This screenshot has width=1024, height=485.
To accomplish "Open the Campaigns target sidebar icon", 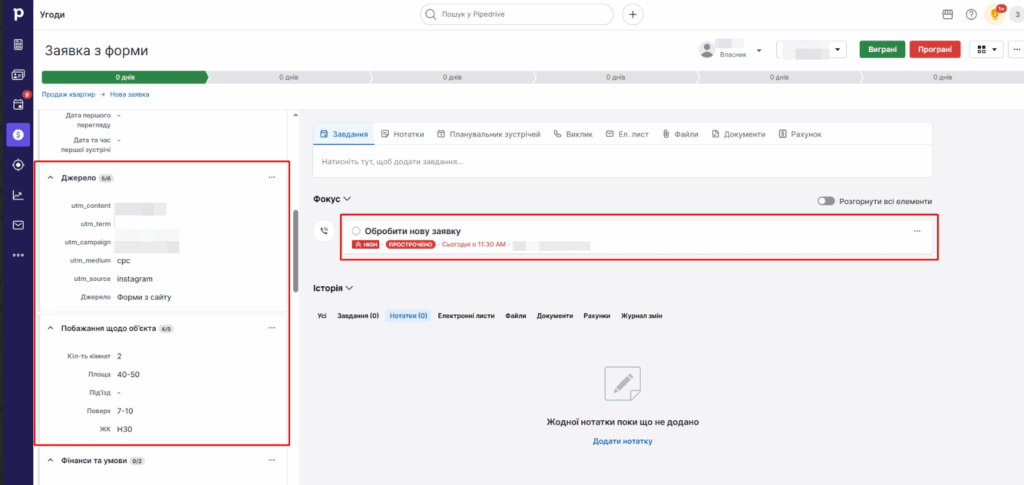I will [x=18, y=164].
